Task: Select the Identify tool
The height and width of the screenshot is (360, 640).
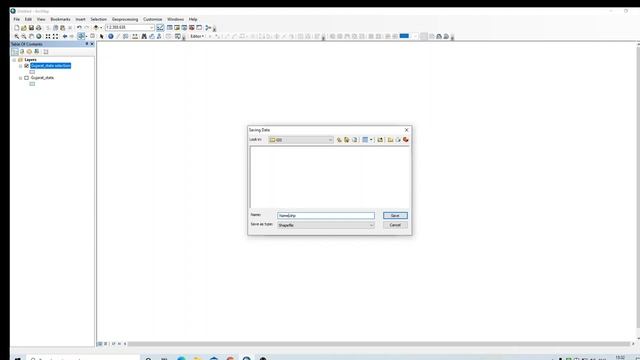Action: 111,36
